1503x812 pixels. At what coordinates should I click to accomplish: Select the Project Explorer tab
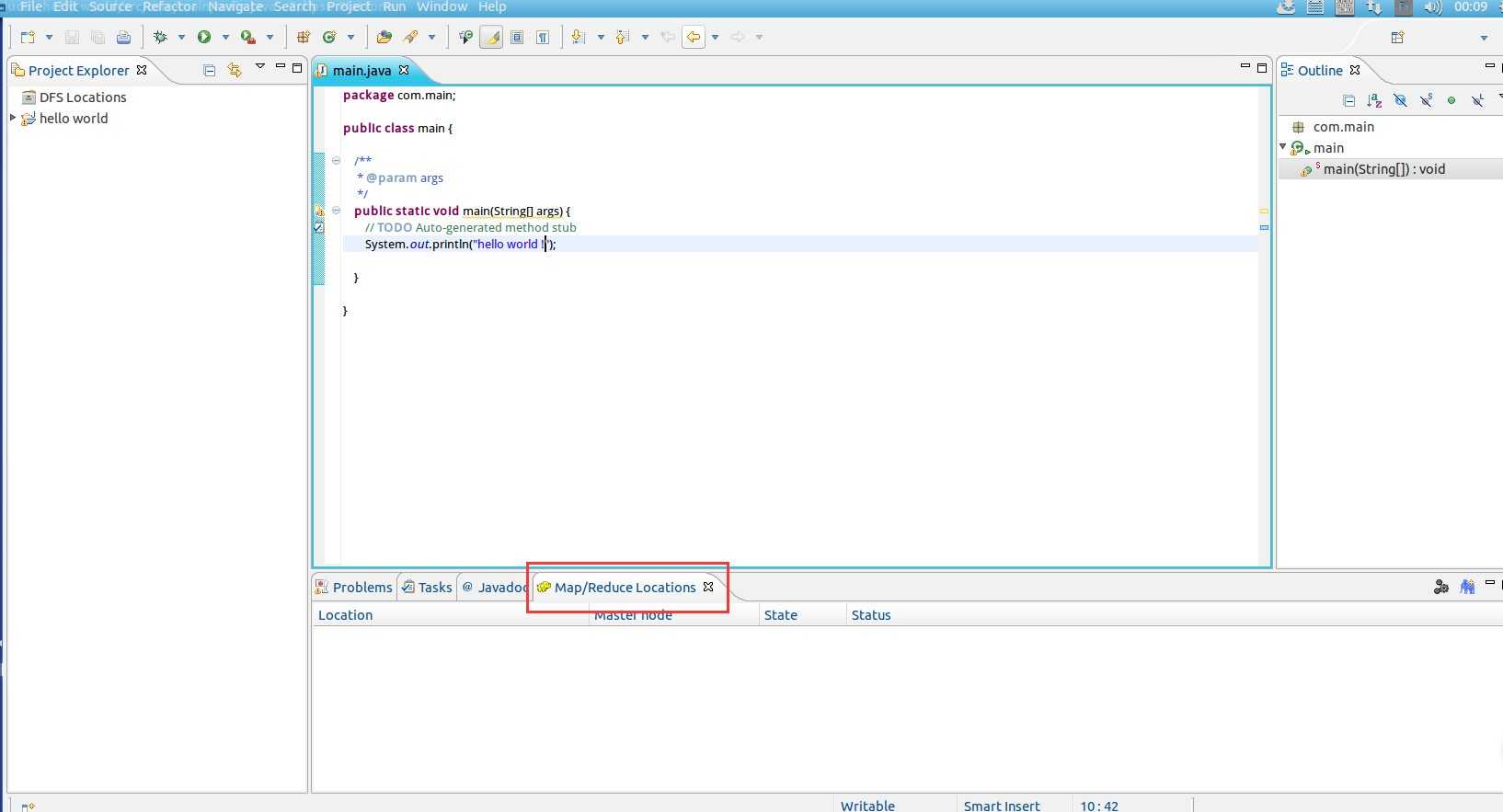pos(78,70)
